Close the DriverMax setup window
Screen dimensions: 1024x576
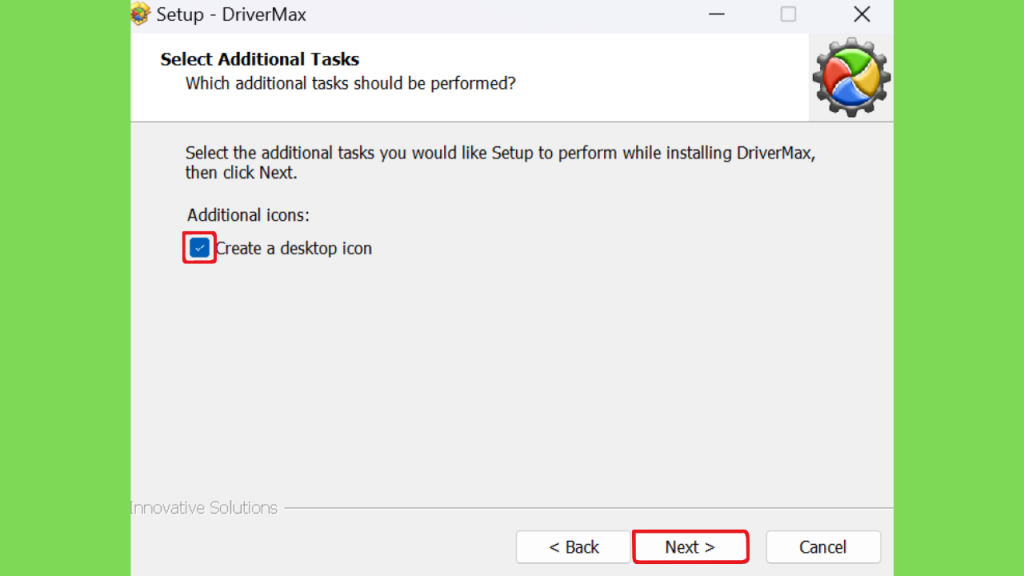coord(862,14)
